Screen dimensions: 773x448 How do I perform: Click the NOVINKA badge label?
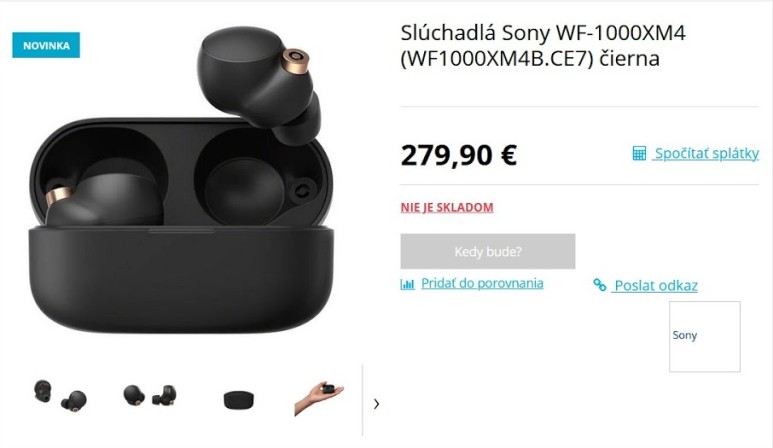46,45
